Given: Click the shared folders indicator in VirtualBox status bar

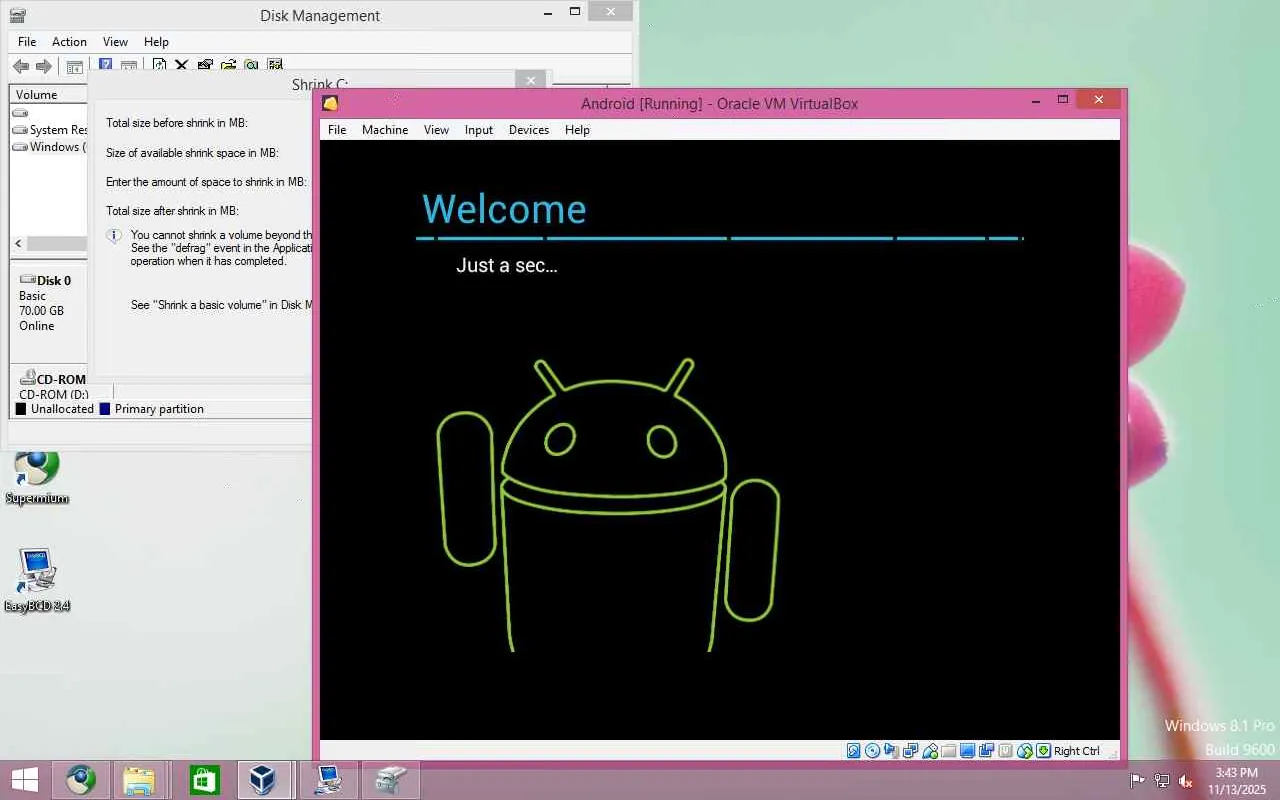Looking at the screenshot, I should coord(948,751).
